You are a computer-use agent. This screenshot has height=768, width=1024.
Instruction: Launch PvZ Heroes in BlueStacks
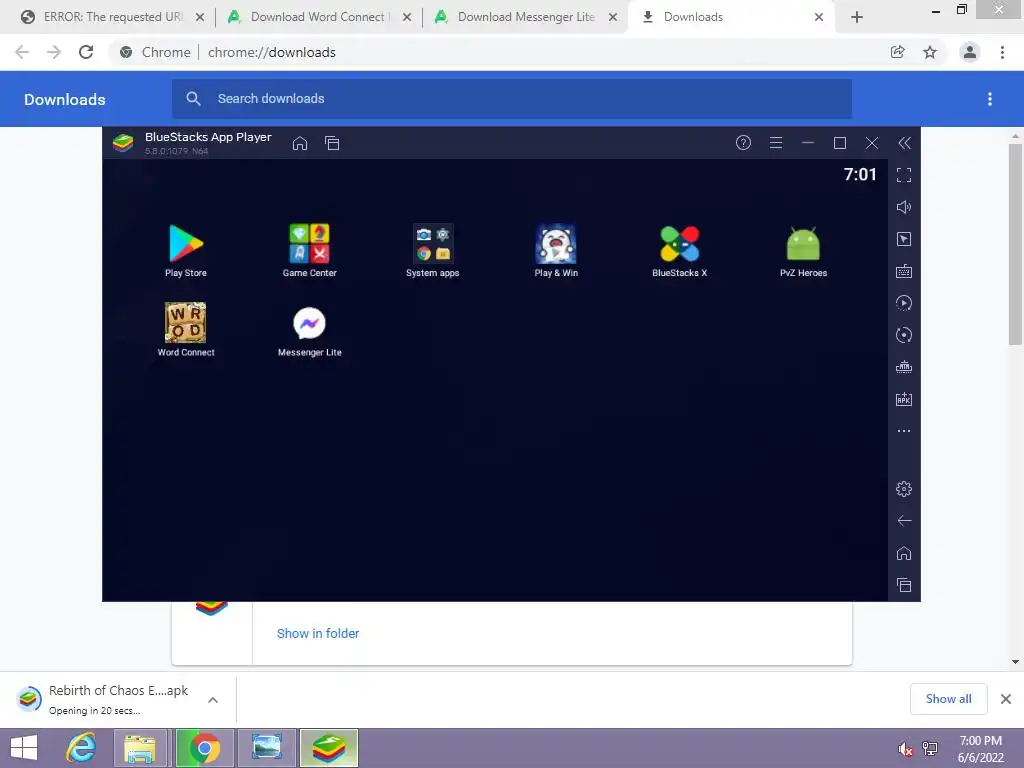tap(803, 251)
